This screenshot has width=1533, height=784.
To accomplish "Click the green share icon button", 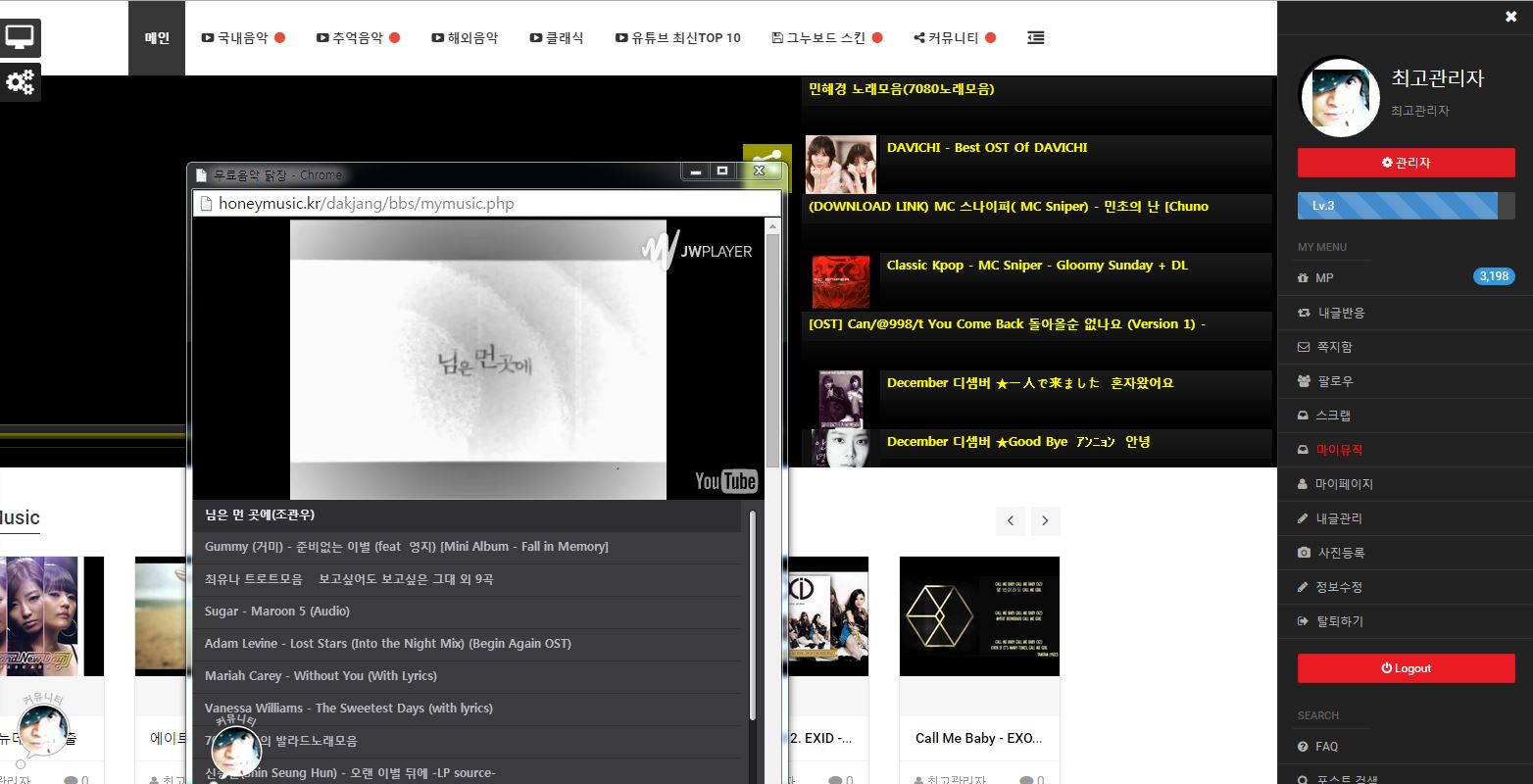I will (x=767, y=157).
